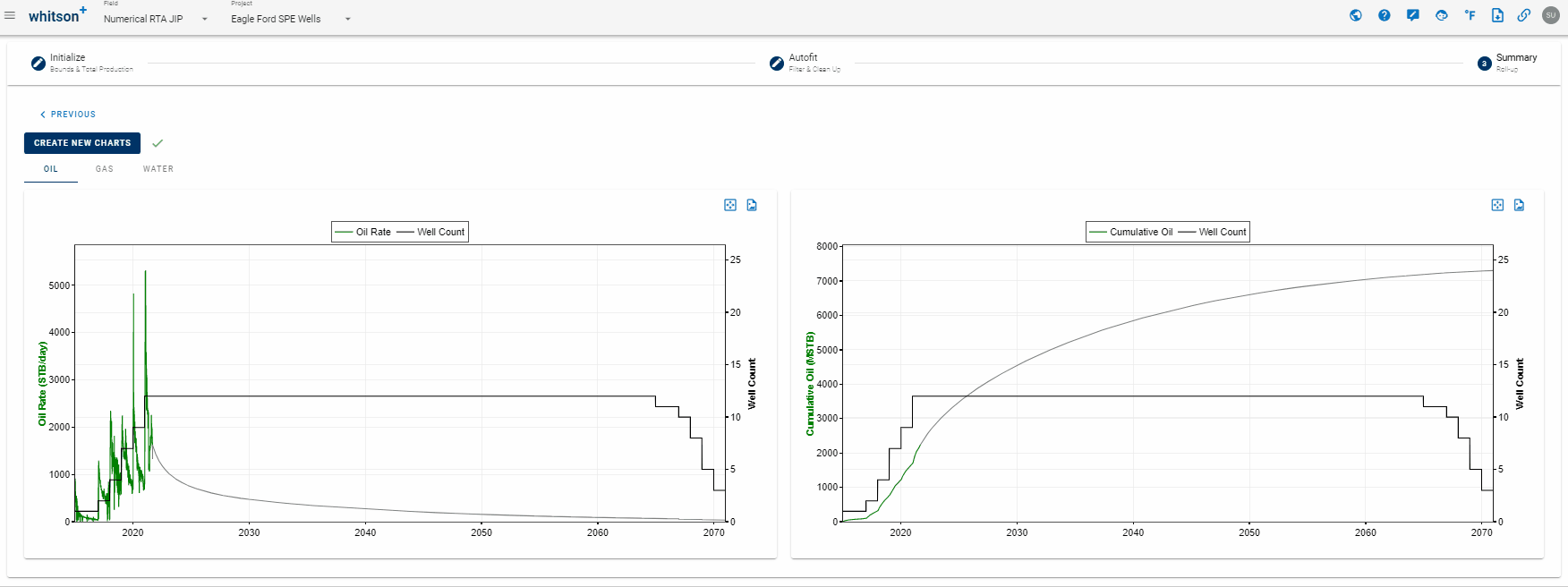Switch to the WATER tab
Screen dimensions: 1568x587
(158, 169)
